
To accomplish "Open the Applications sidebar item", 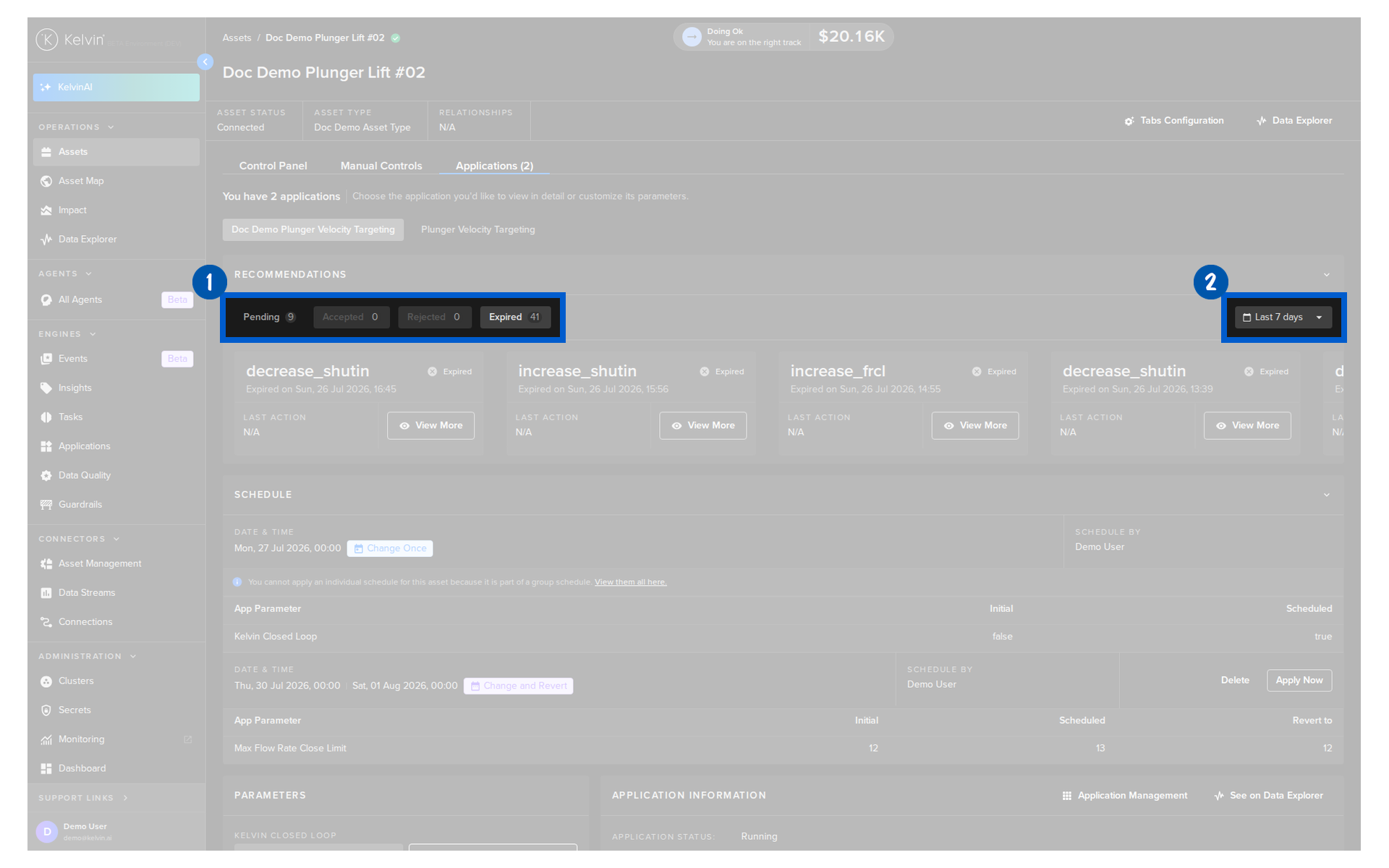I will click(x=116, y=446).
